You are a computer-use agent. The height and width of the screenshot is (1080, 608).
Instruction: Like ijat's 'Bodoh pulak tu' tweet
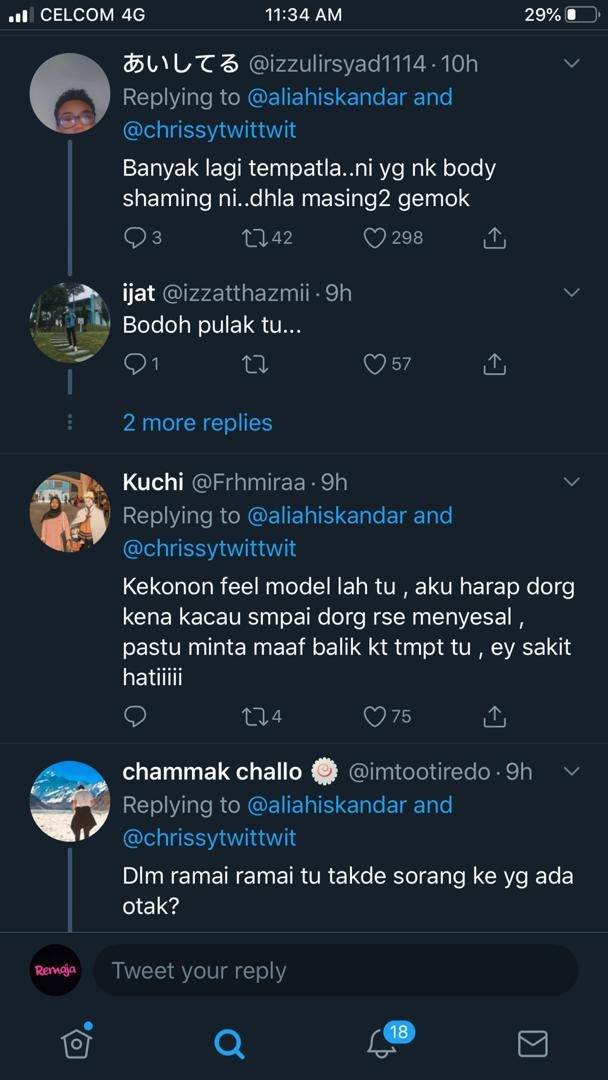(375, 365)
